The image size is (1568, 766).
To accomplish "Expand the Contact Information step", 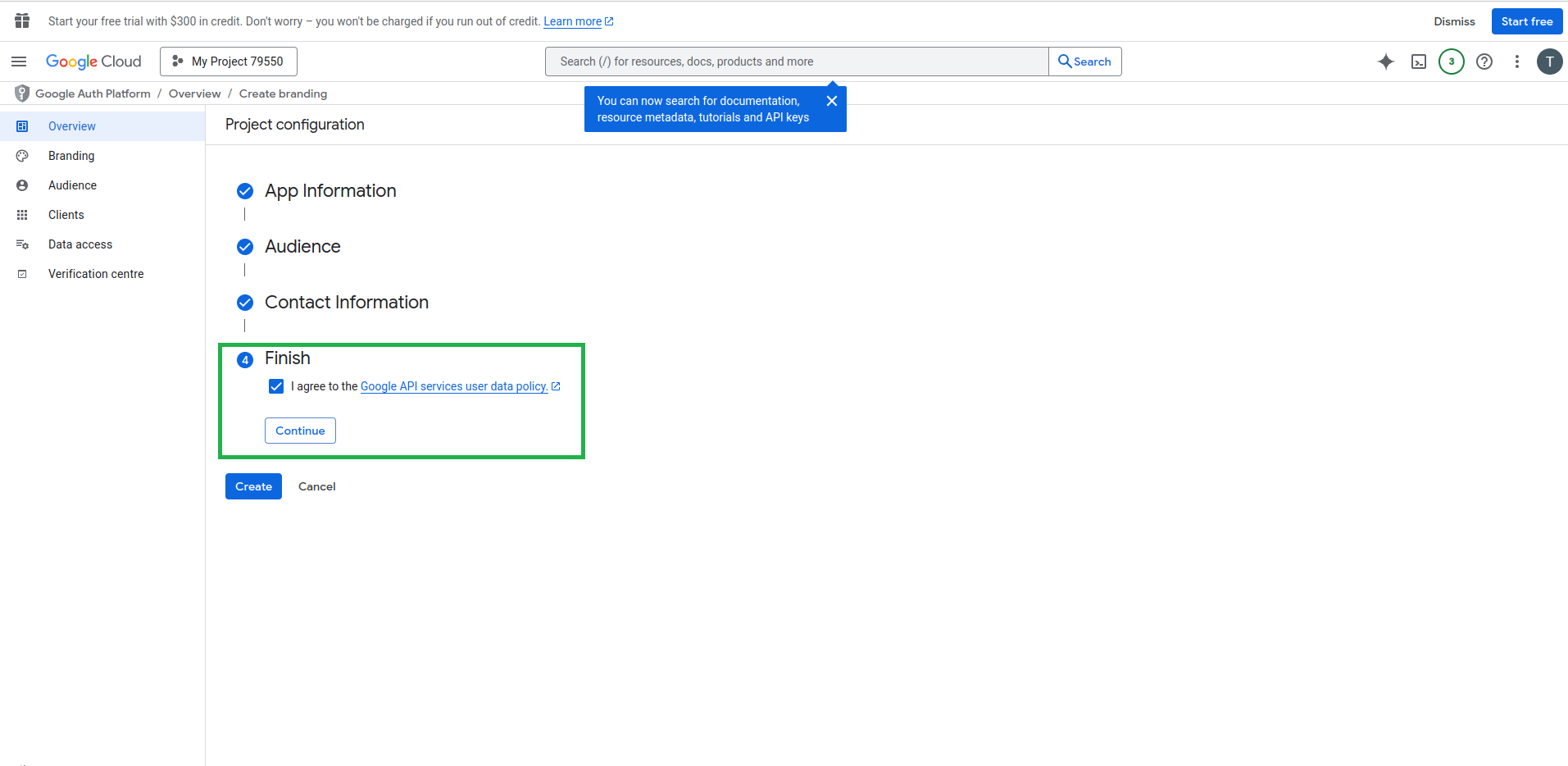I will 346,303.
